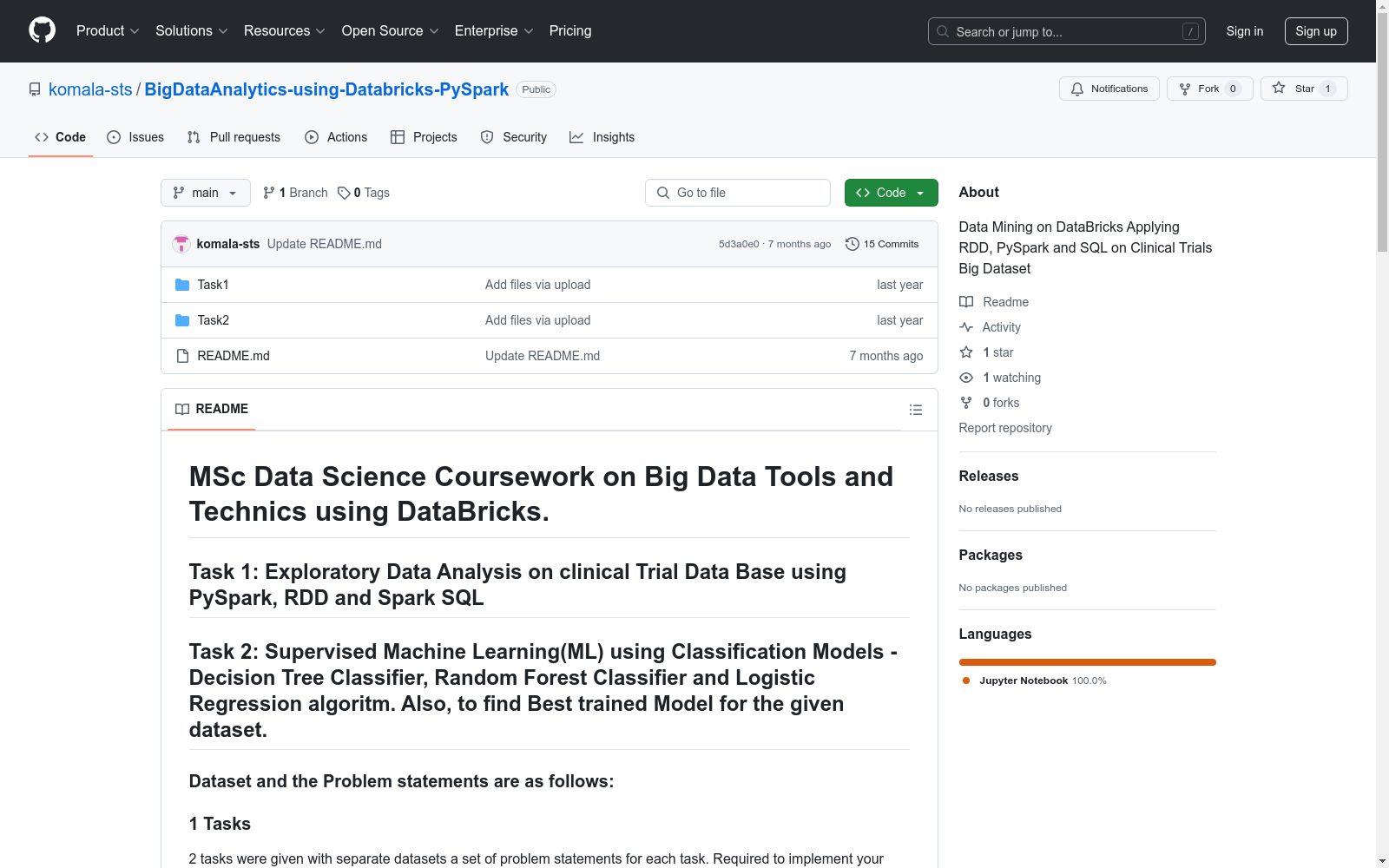Expand the Solutions menu

click(x=192, y=31)
